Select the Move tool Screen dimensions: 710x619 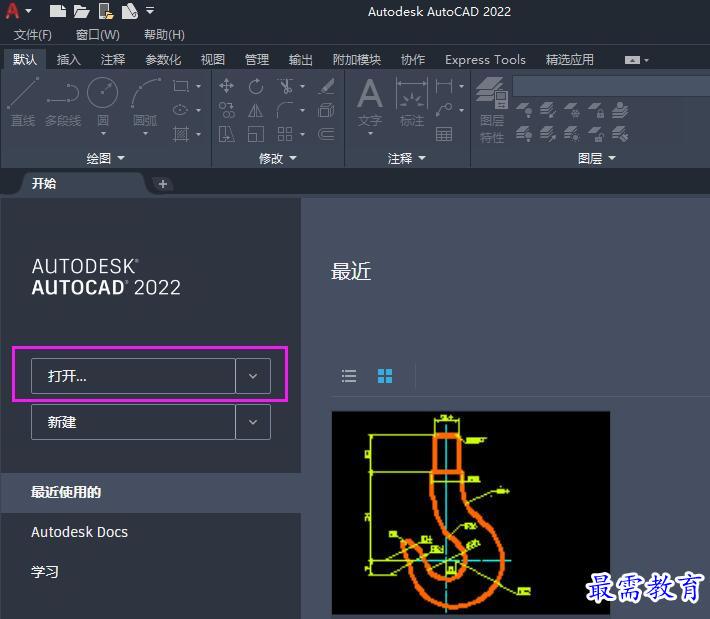[x=226, y=86]
